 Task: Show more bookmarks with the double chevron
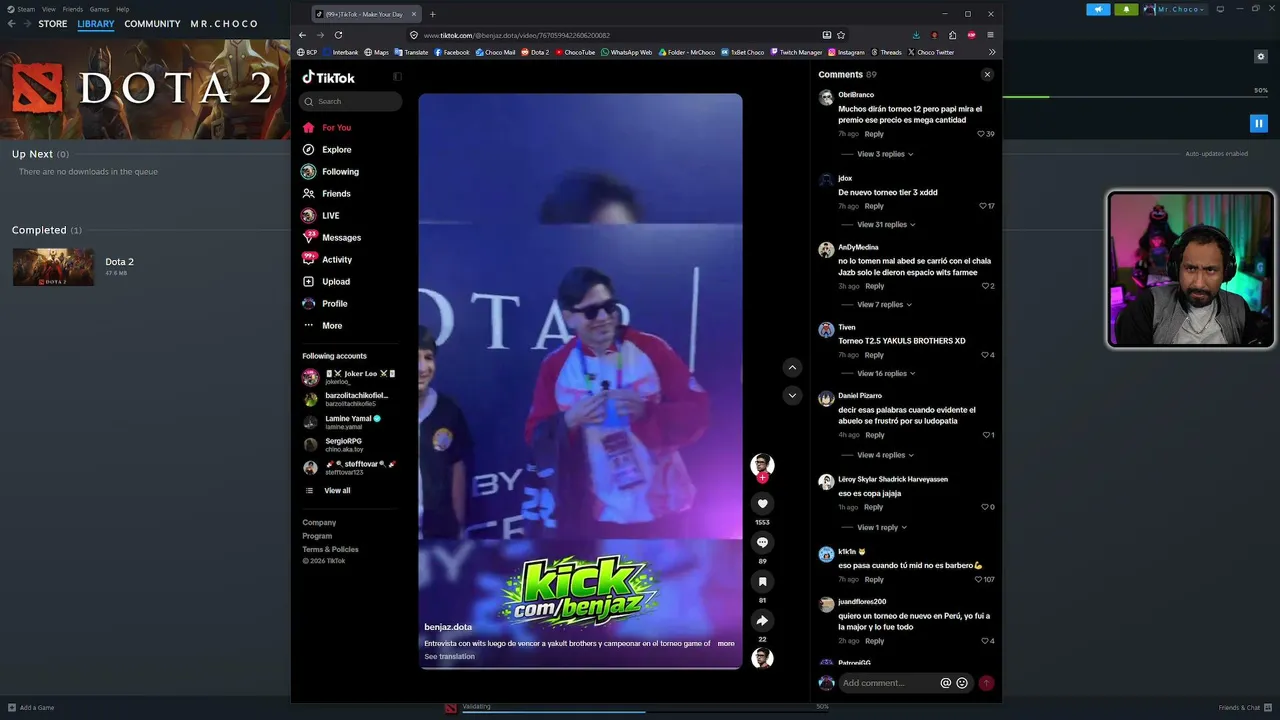click(992, 52)
